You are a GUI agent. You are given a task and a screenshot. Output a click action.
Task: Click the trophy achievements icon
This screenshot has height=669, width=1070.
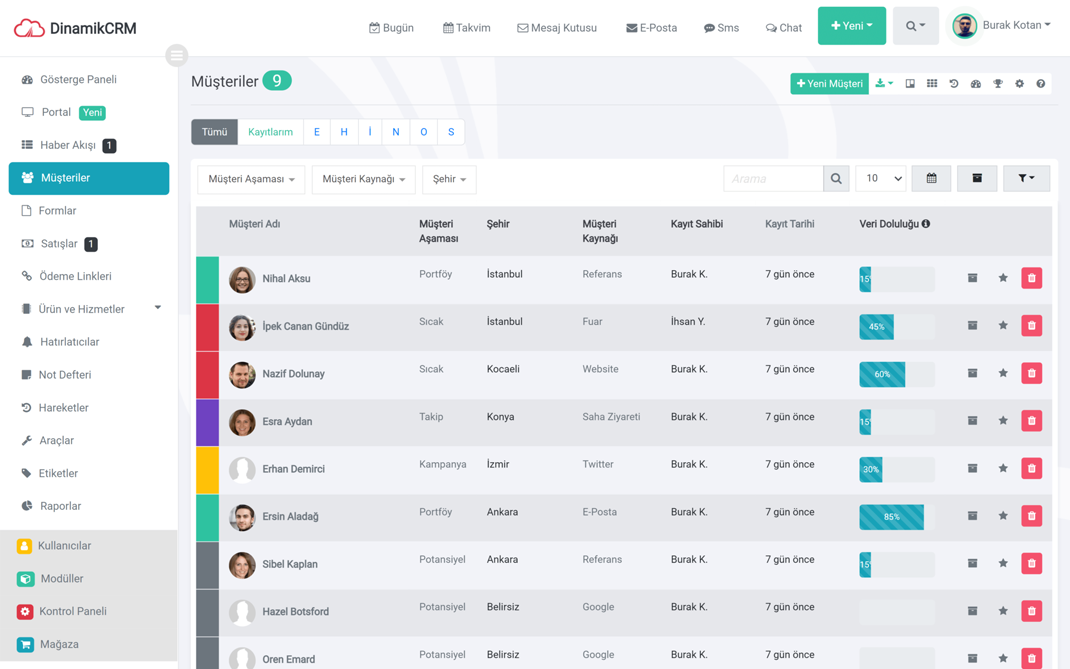pos(998,84)
